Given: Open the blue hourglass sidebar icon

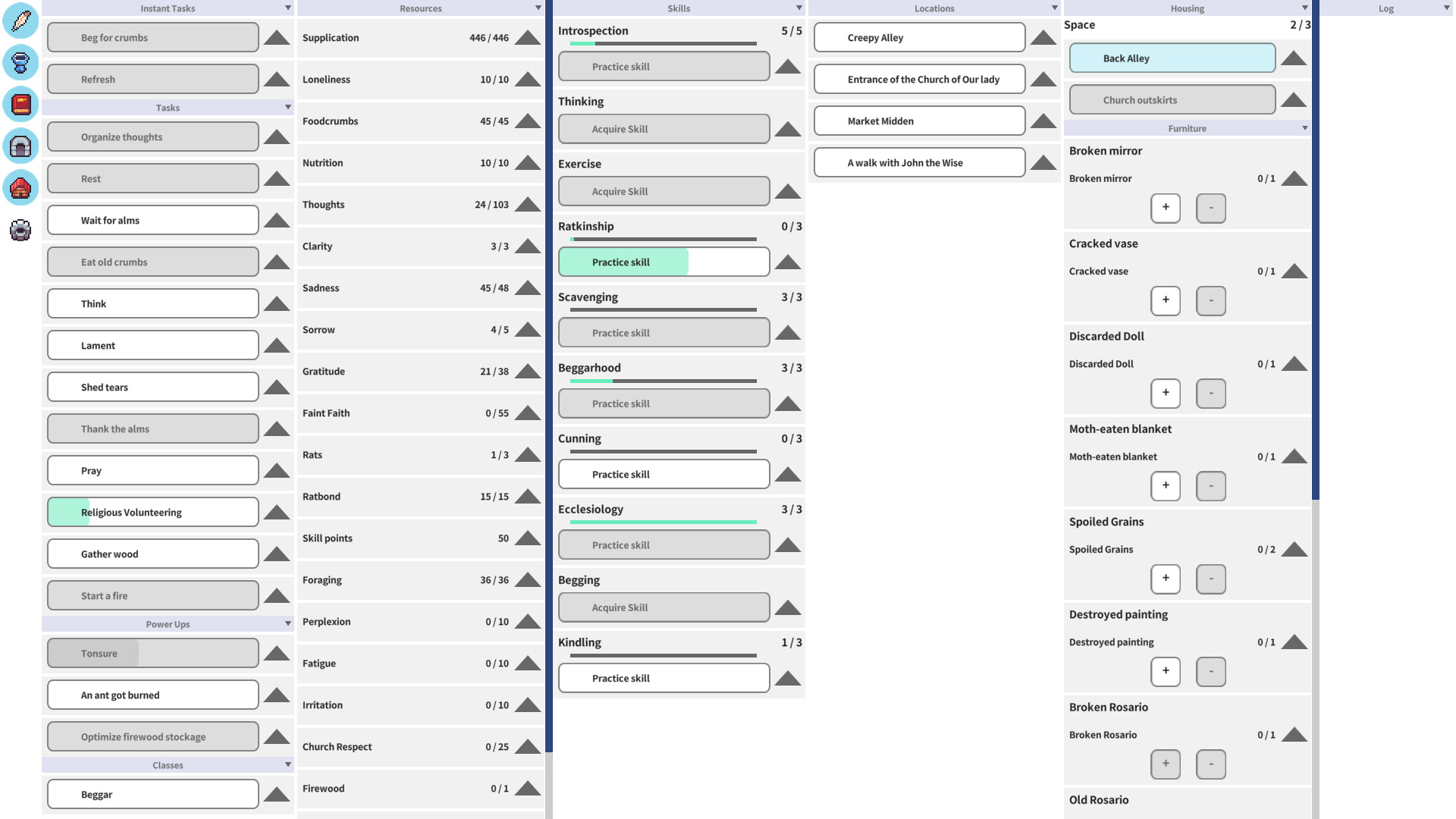Looking at the screenshot, I should click(x=20, y=62).
